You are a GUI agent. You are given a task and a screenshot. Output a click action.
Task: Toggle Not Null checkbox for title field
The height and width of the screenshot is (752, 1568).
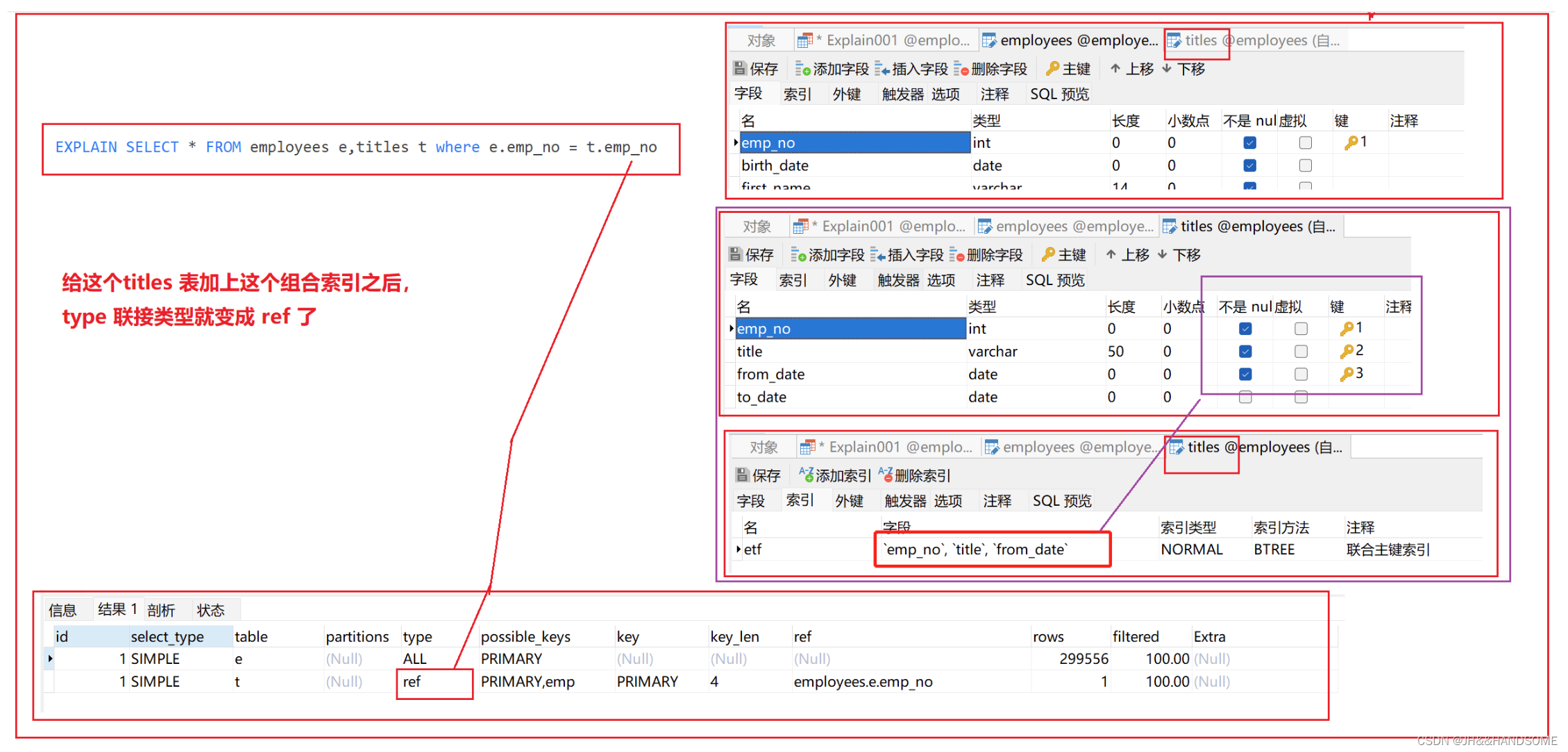pyautogui.click(x=1245, y=352)
